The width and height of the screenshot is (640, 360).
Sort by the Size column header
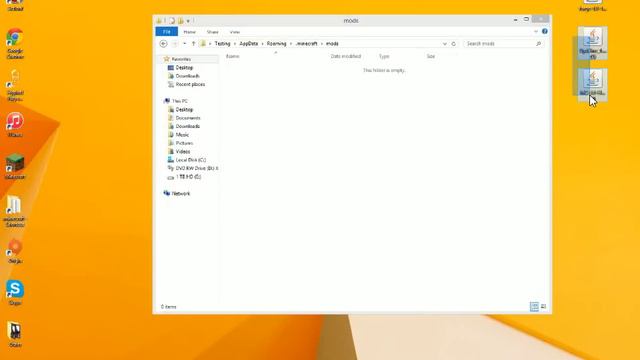(x=431, y=56)
